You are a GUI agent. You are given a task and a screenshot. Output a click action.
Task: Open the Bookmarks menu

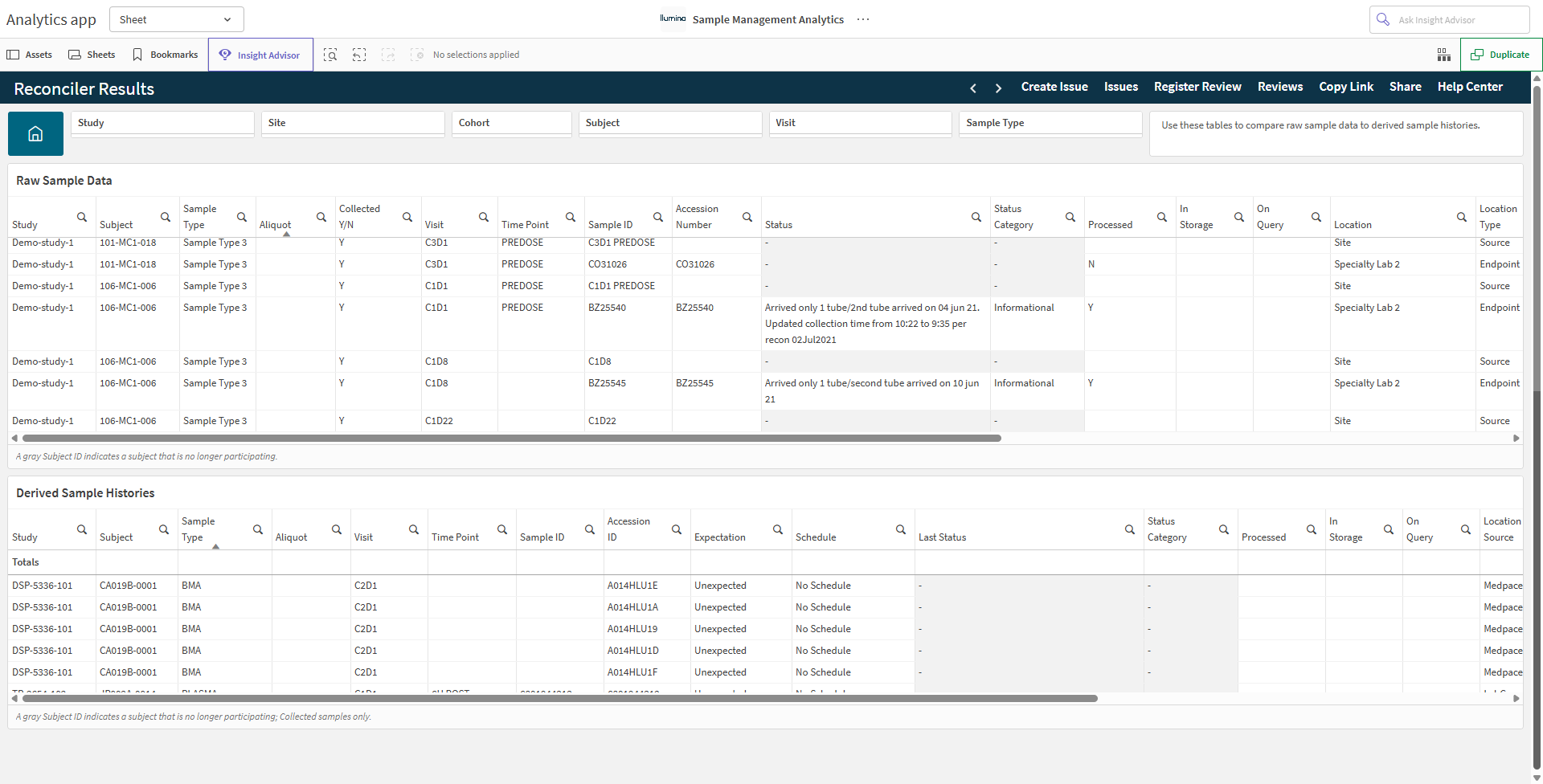166,55
